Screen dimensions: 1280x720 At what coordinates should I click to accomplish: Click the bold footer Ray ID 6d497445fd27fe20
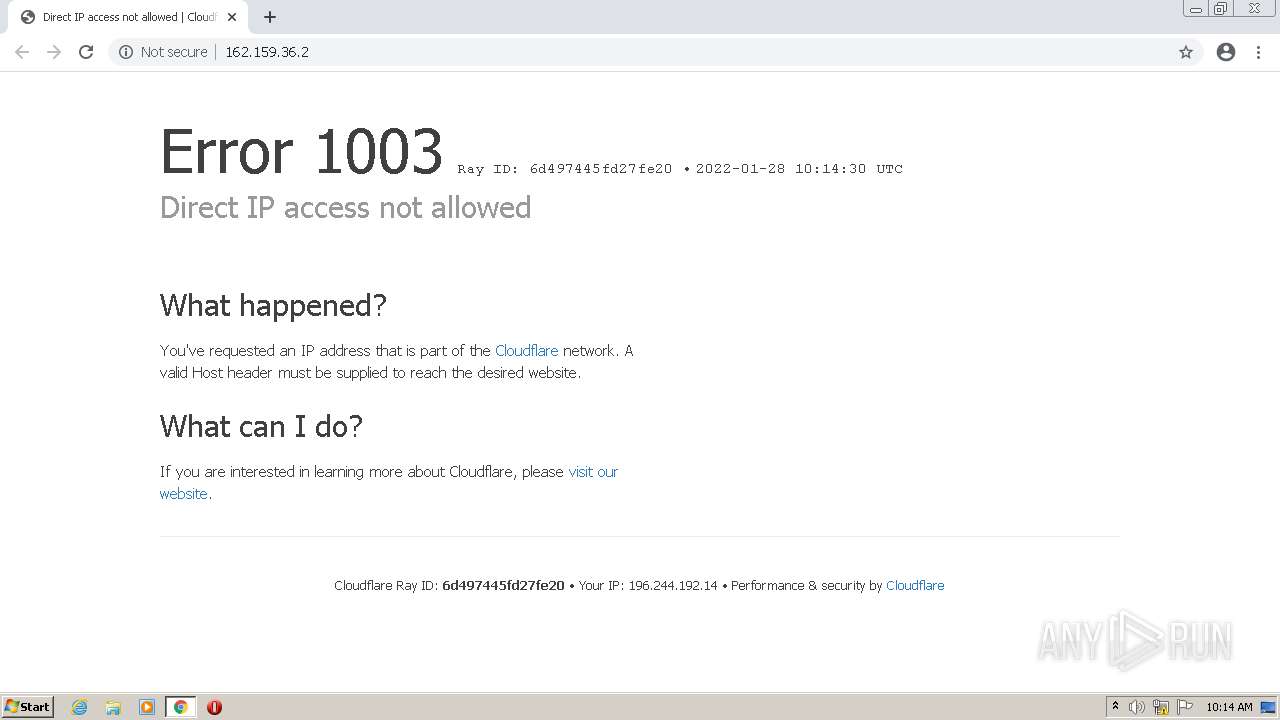pos(503,586)
